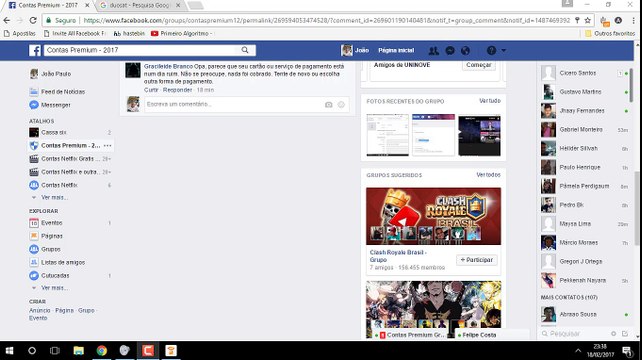Open Chrome on taskbar

click(102, 351)
